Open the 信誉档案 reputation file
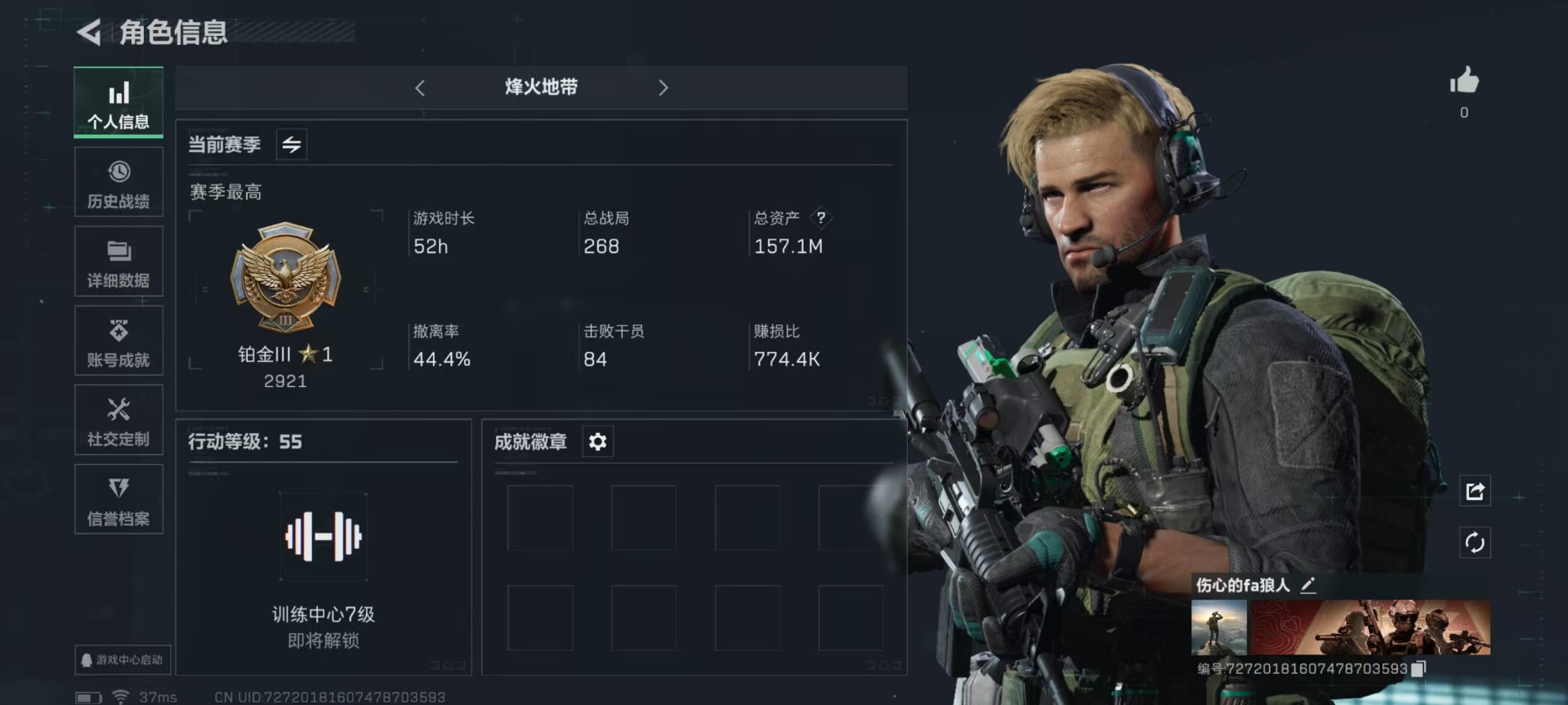The width and height of the screenshot is (1568, 705). pyautogui.click(x=118, y=499)
